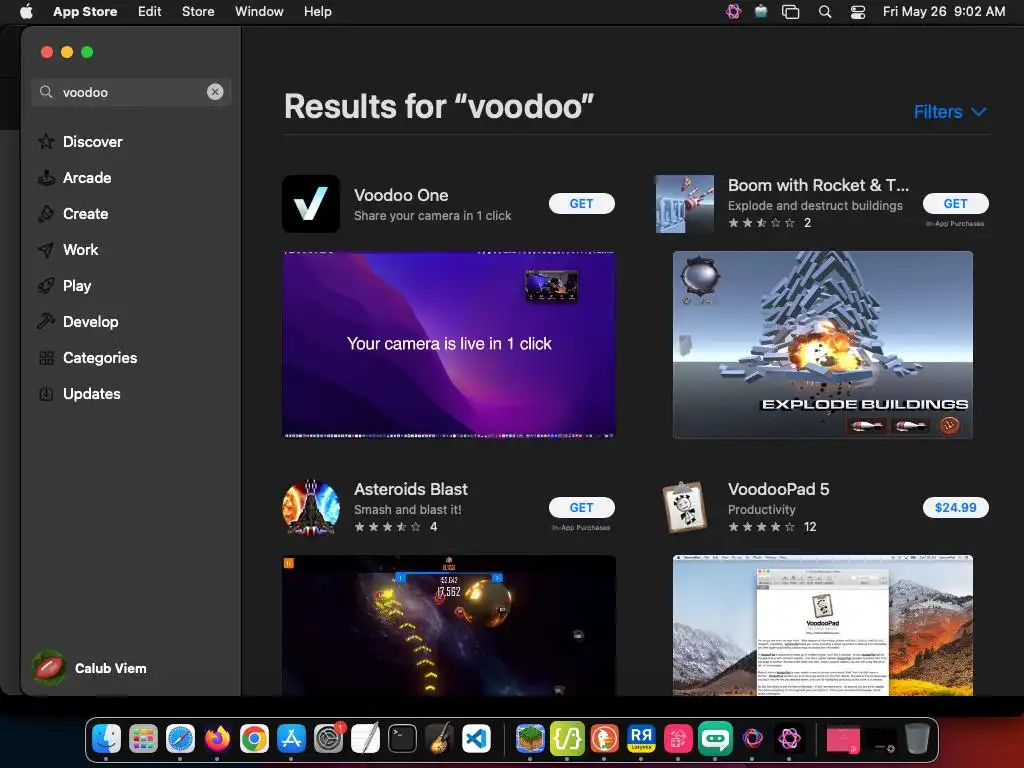Screen dimensions: 1024x768
Task: Expand the Filters dropdown
Action: [x=950, y=112]
